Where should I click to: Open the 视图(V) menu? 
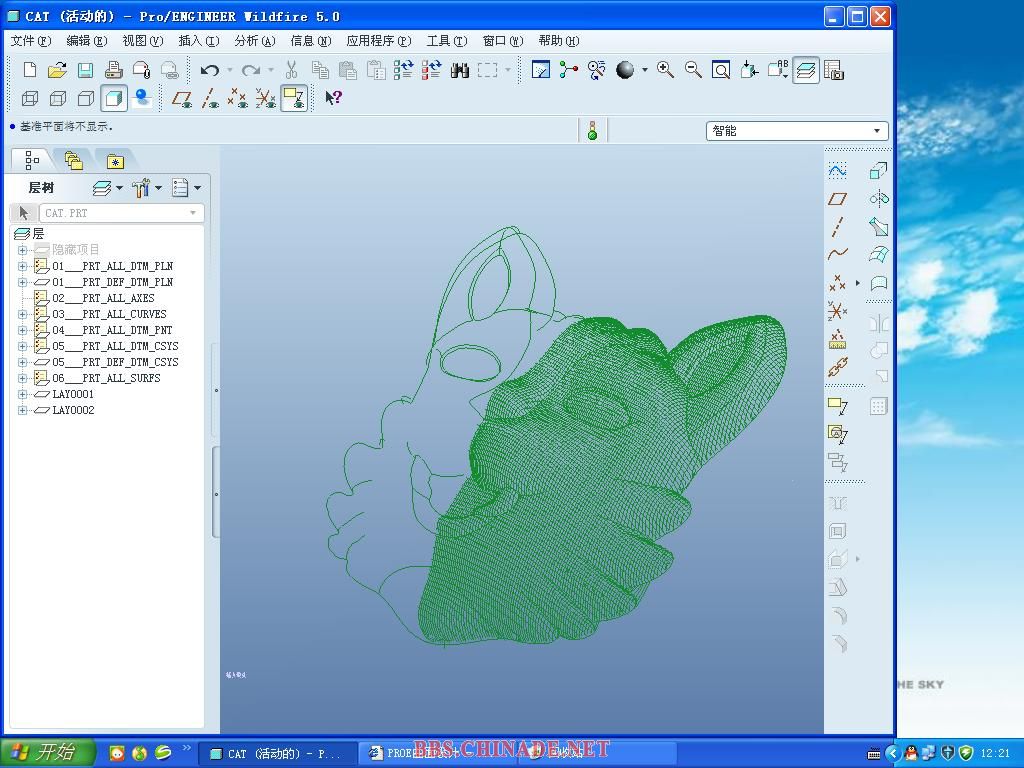143,41
